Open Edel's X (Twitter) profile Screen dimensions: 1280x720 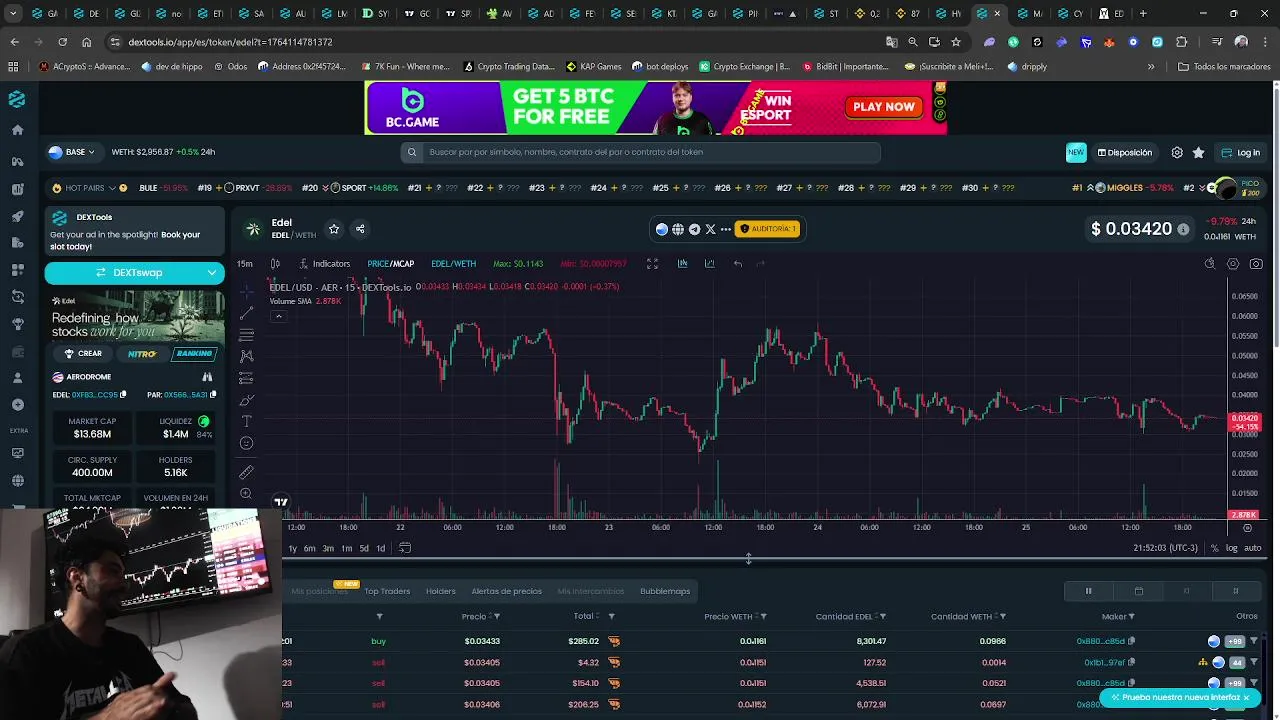[x=710, y=229]
